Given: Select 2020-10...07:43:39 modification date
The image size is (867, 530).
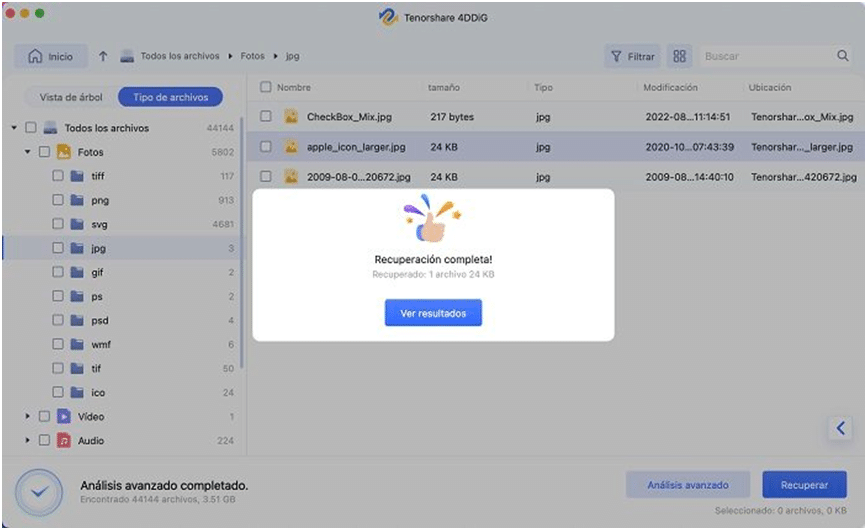Looking at the screenshot, I should point(690,147).
